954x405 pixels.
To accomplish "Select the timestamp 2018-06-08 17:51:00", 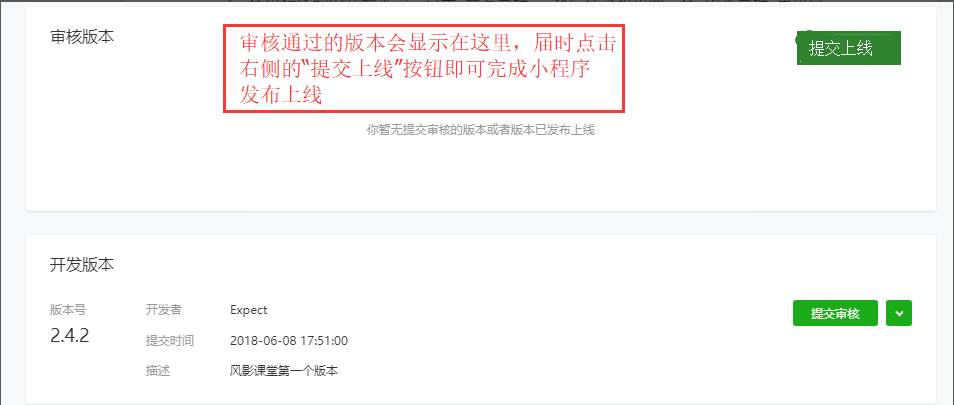I will pos(289,341).
